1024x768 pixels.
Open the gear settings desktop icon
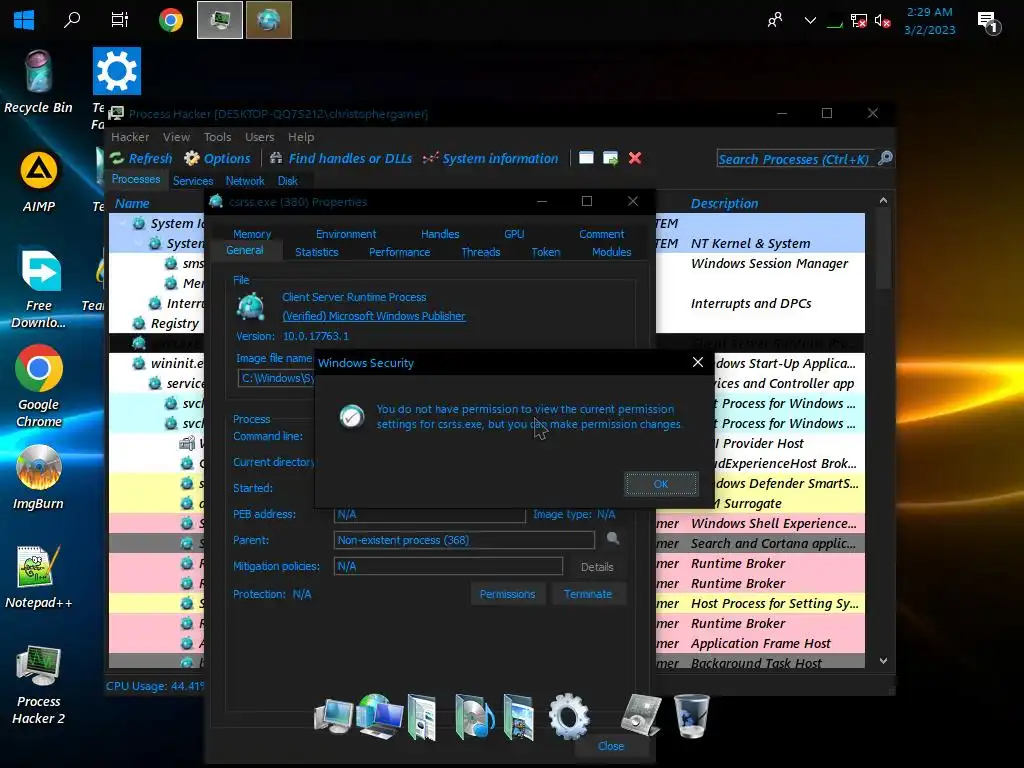(117, 71)
